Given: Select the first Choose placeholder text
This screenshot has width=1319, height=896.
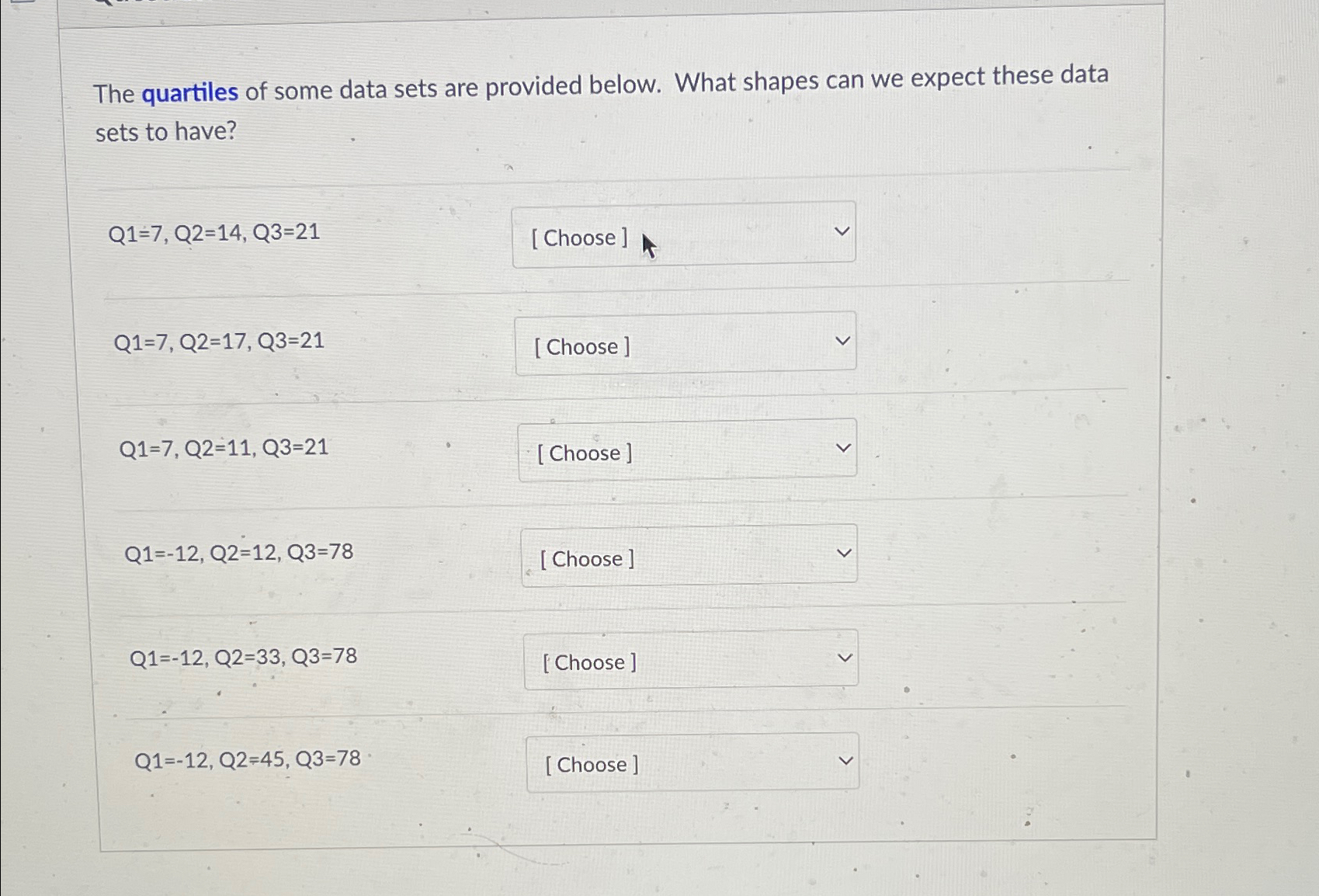Looking at the screenshot, I should pos(579,238).
